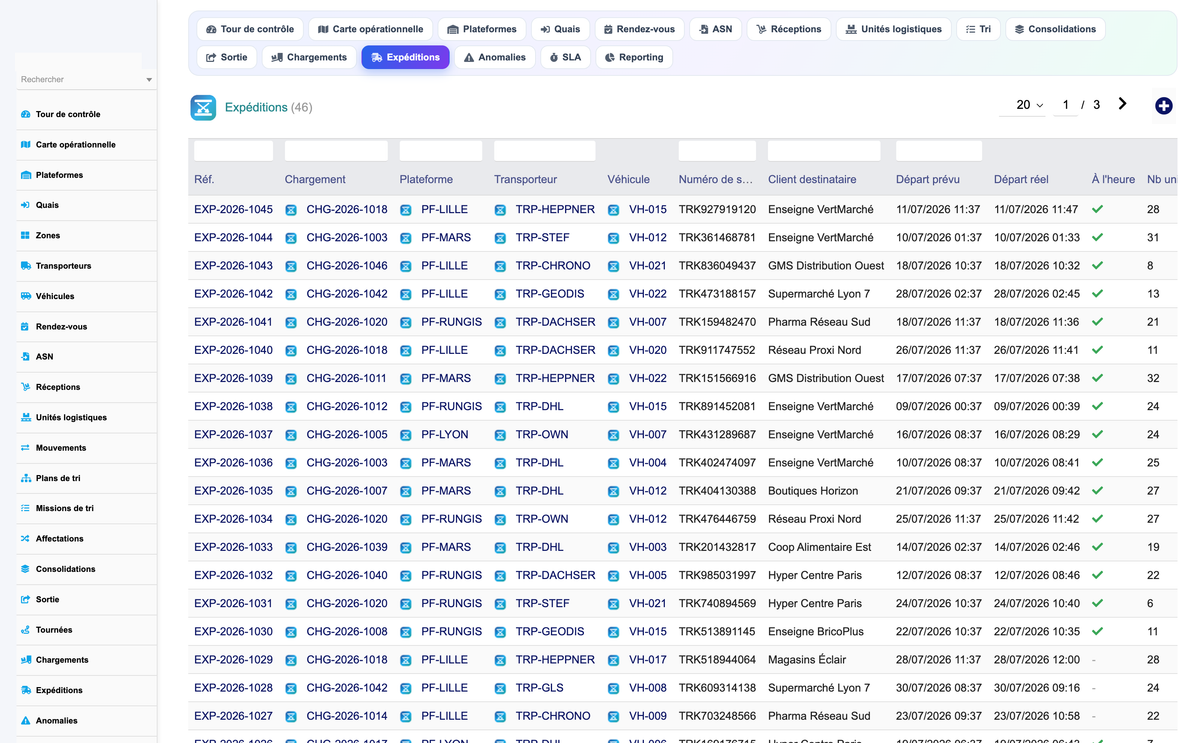1200x743 pixels.
Task: Click sidebar Zones grid icon
Action: (x=25, y=236)
